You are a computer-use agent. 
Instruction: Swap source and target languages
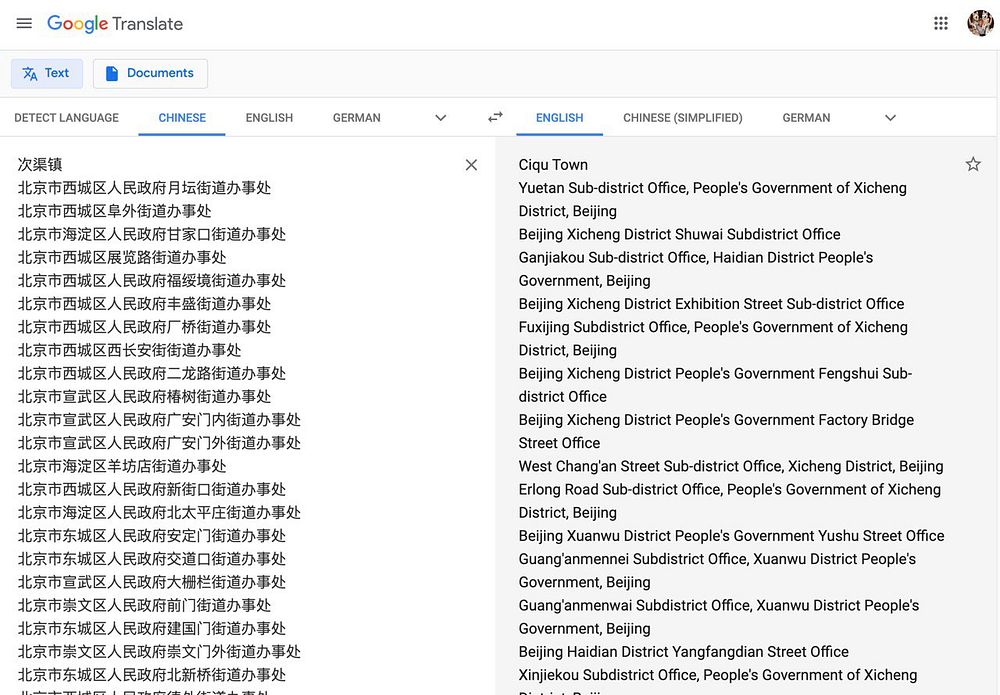point(496,117)
